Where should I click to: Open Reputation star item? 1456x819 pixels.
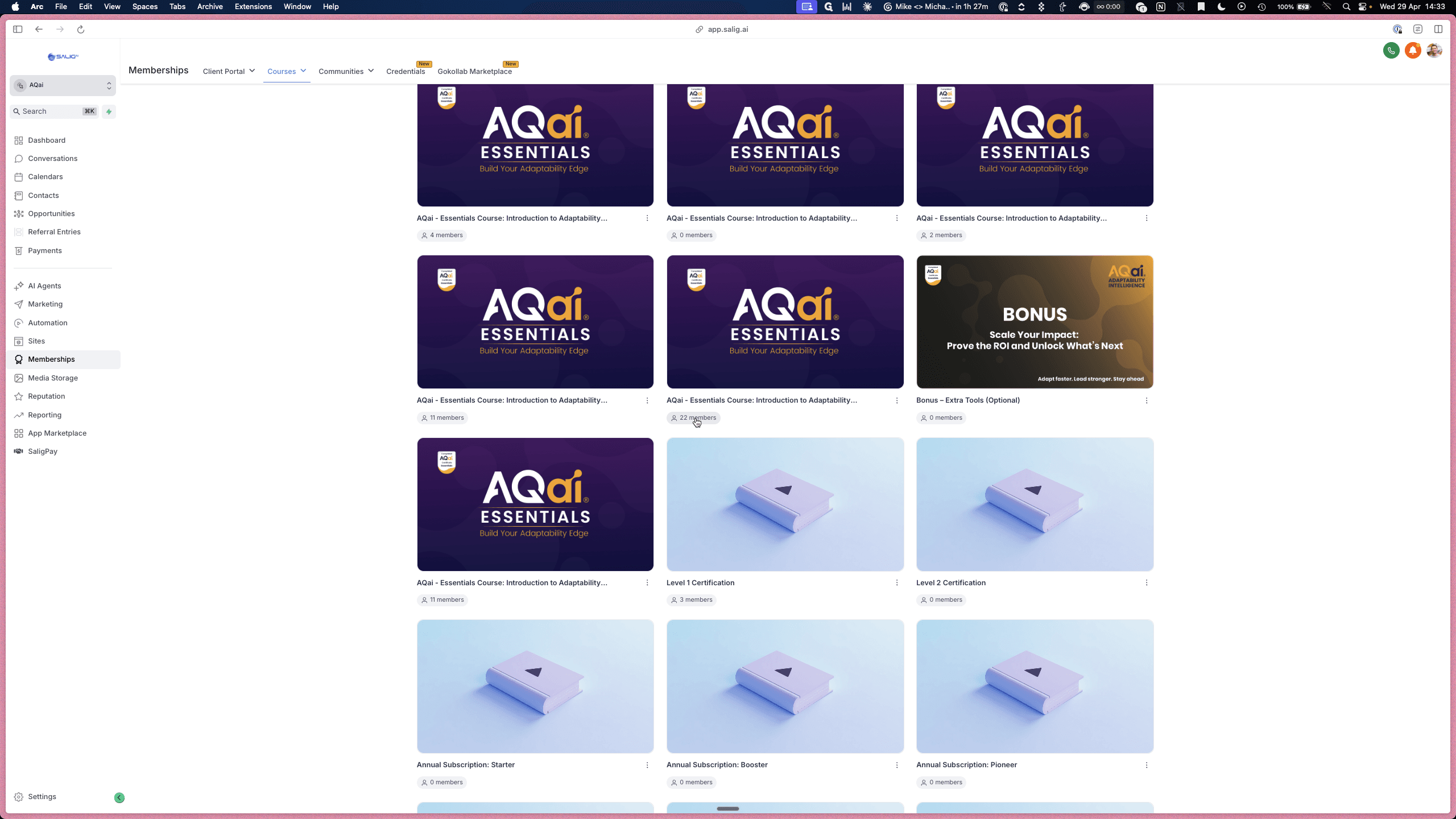tap(19, 396)
